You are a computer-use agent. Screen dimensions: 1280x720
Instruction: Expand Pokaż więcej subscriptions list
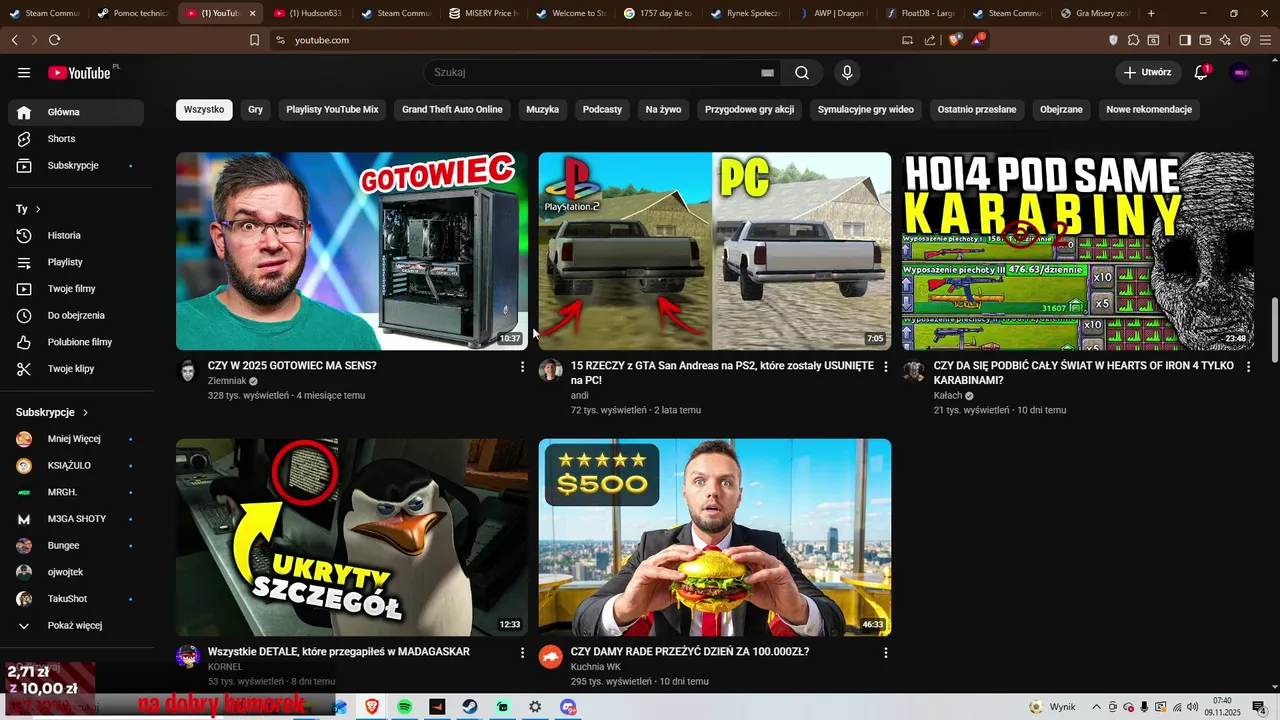76,625
